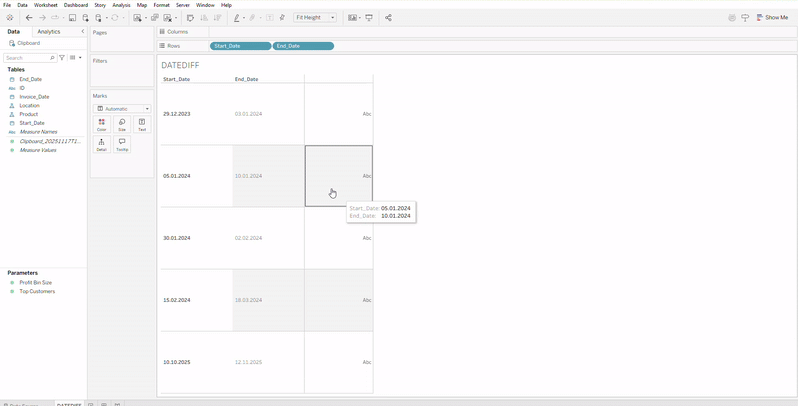798x406 pixels.
Task: Click the Share icon in toolbar
Action: [388, 18]
